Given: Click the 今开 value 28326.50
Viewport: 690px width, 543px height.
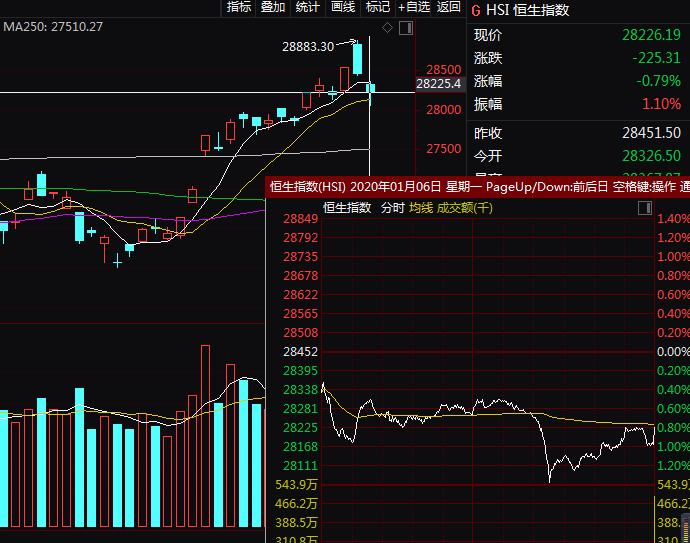Looking at the screenshot, I should tap(651, 156).
